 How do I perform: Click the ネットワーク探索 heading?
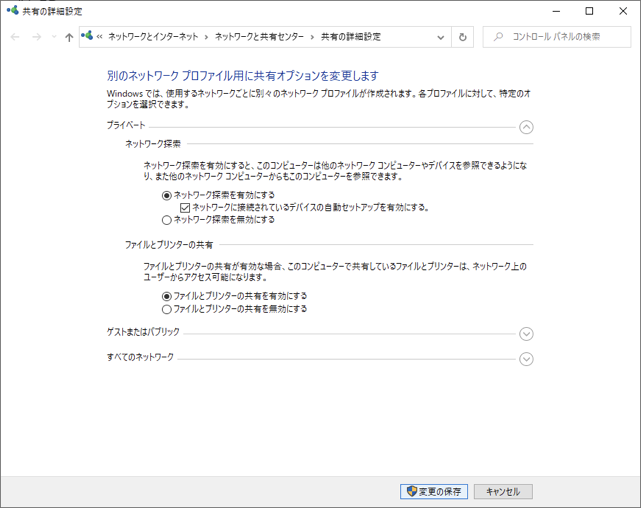[153, 144]
